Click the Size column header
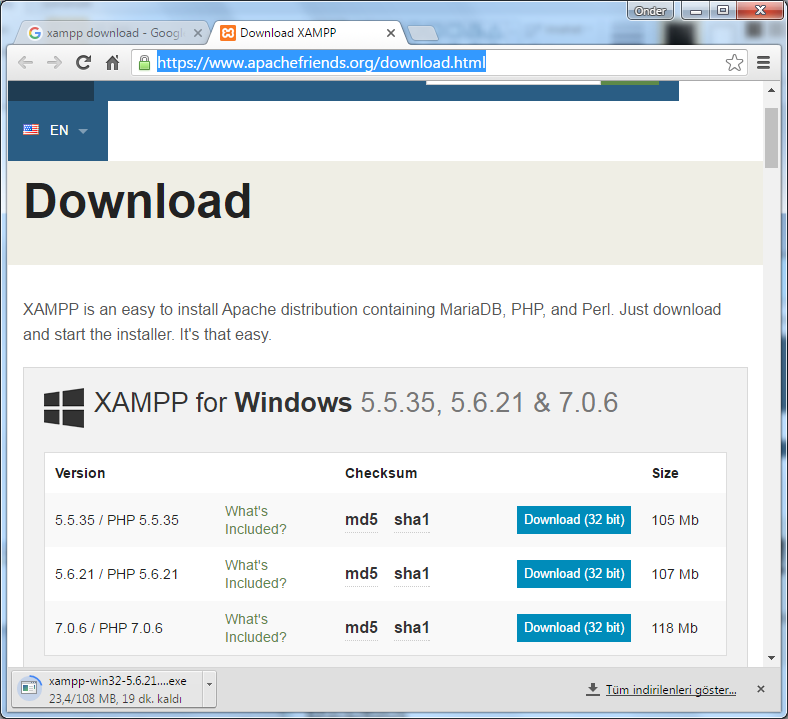The width and height of the screenshot is (788, 719). pos(665,473)
